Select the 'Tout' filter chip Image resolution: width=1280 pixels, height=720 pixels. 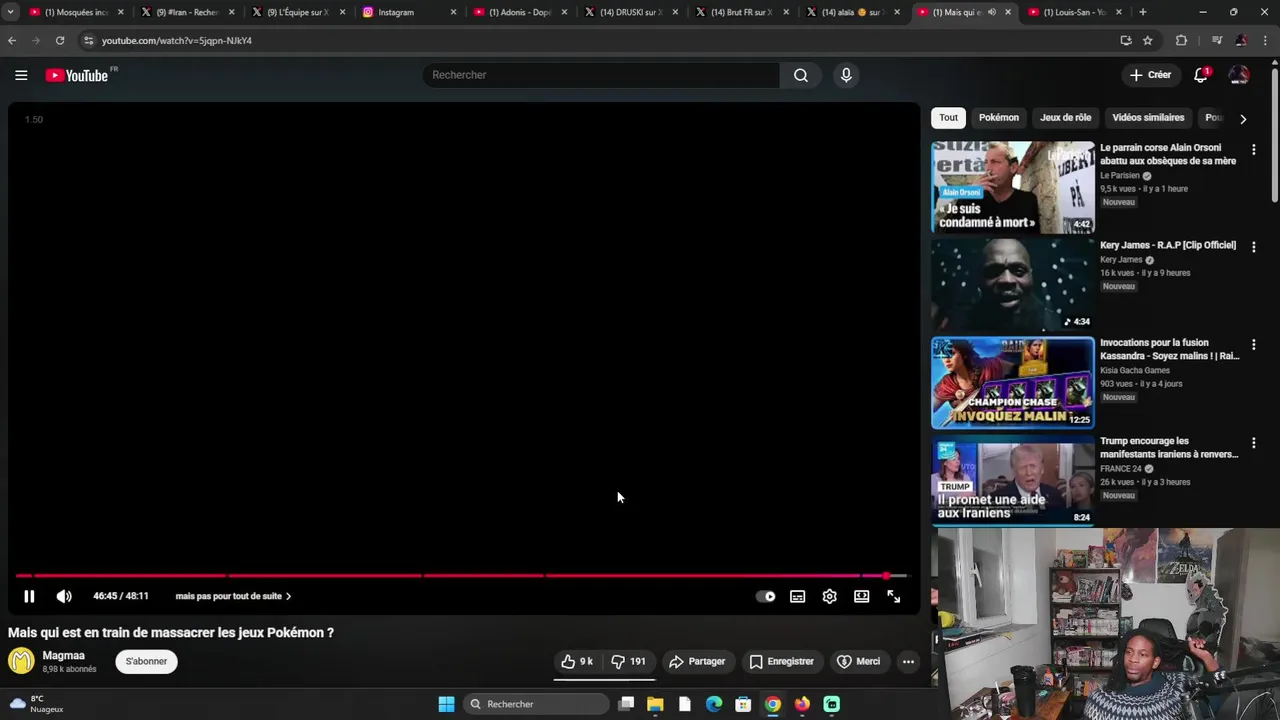948,117
